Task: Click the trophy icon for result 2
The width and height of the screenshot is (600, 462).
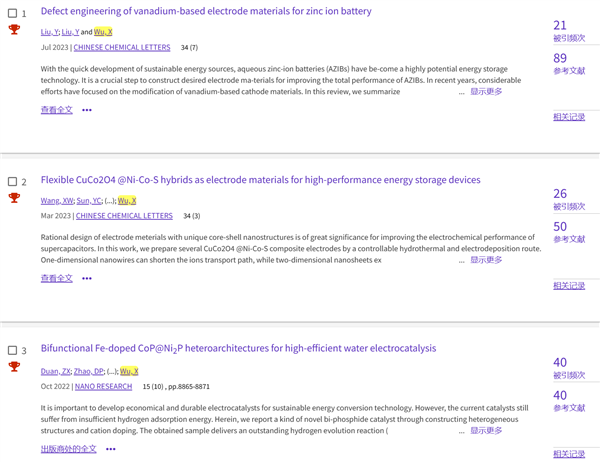Action: pos(14,198)
